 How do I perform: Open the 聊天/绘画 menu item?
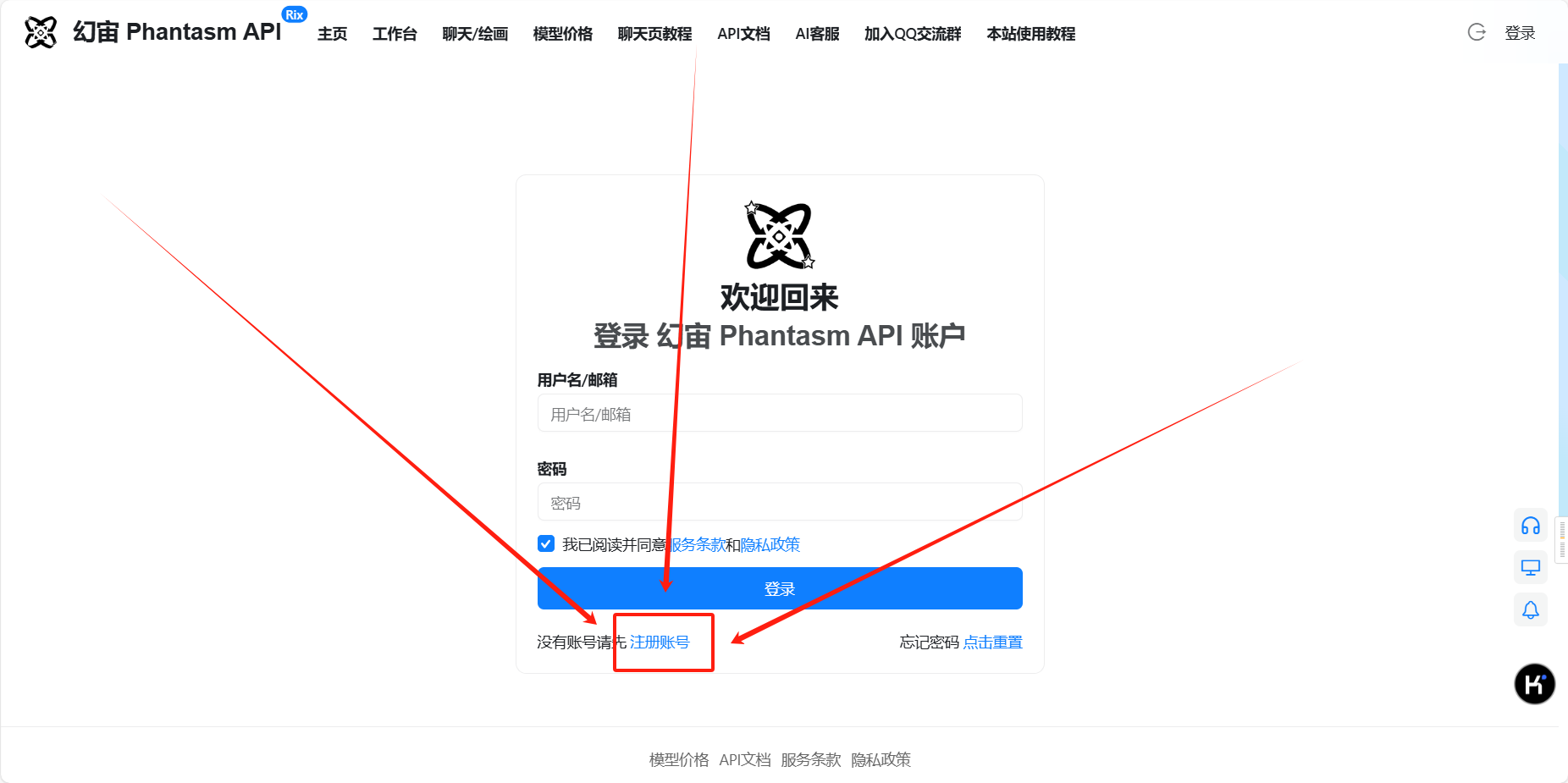[475, 34]
